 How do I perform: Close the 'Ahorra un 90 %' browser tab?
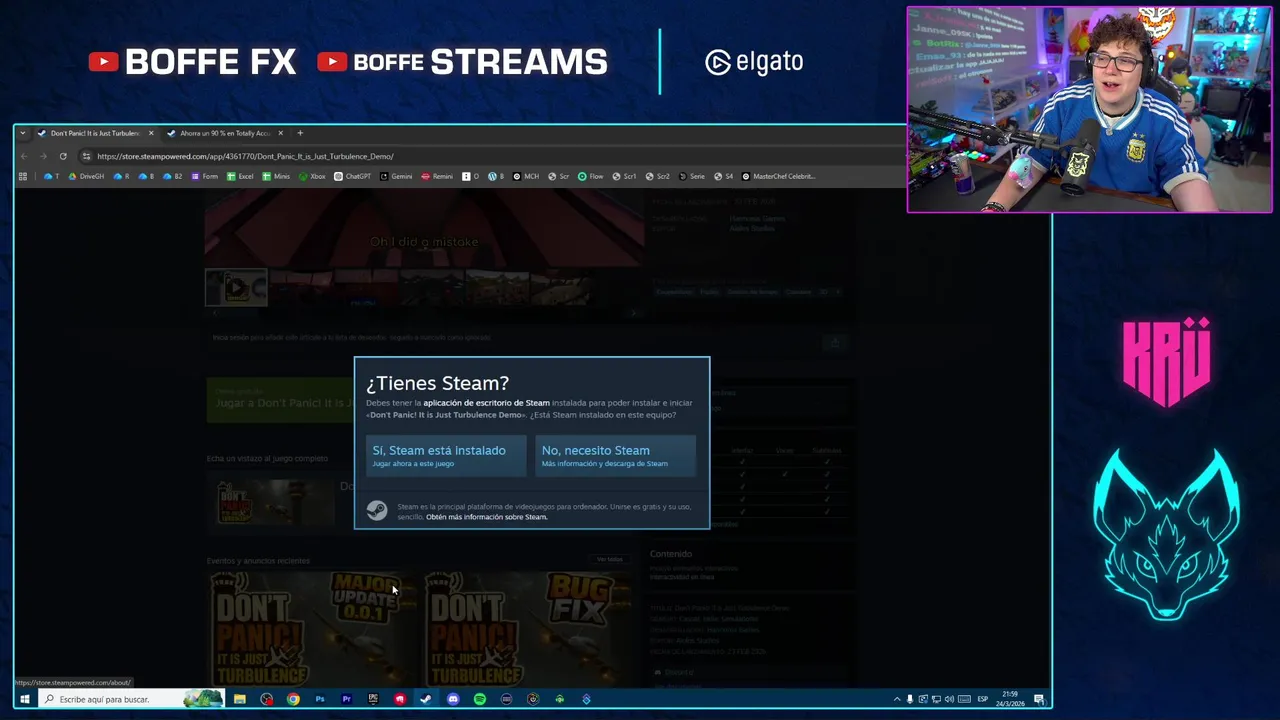point(280,133)
